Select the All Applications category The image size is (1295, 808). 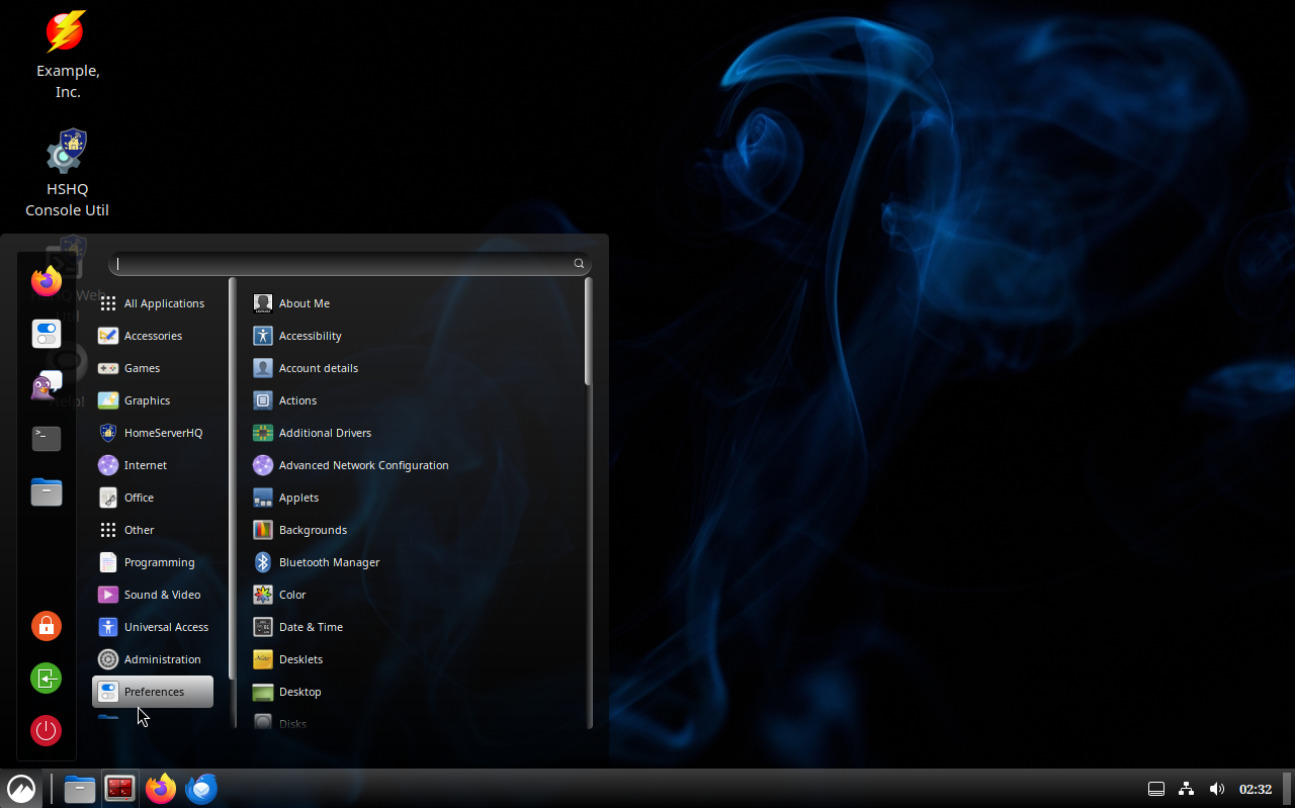point(163,303)
